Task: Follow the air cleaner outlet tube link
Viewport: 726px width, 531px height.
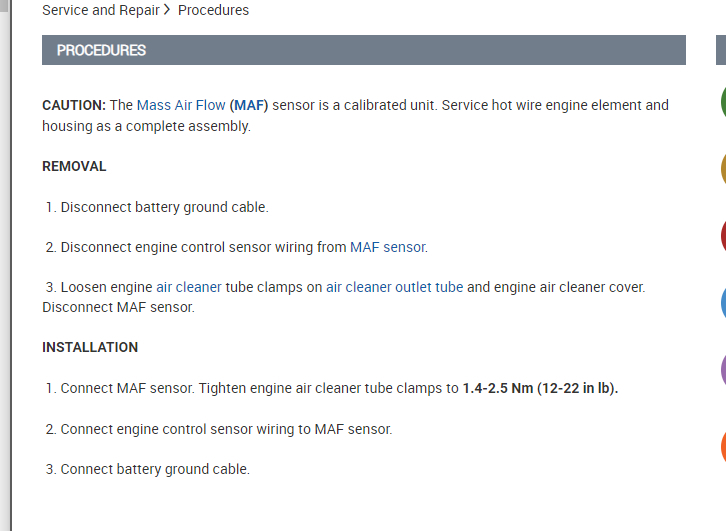Action: point(394,287)
